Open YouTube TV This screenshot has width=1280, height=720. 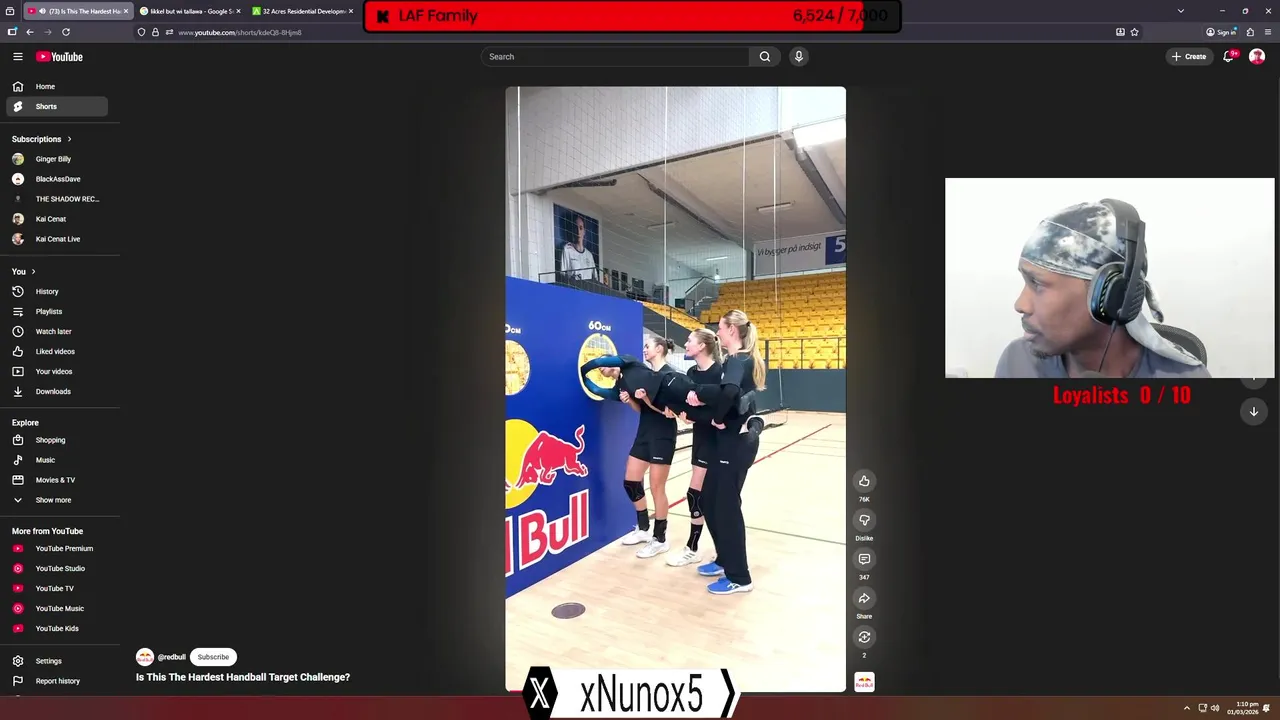(x=57, y=589)
